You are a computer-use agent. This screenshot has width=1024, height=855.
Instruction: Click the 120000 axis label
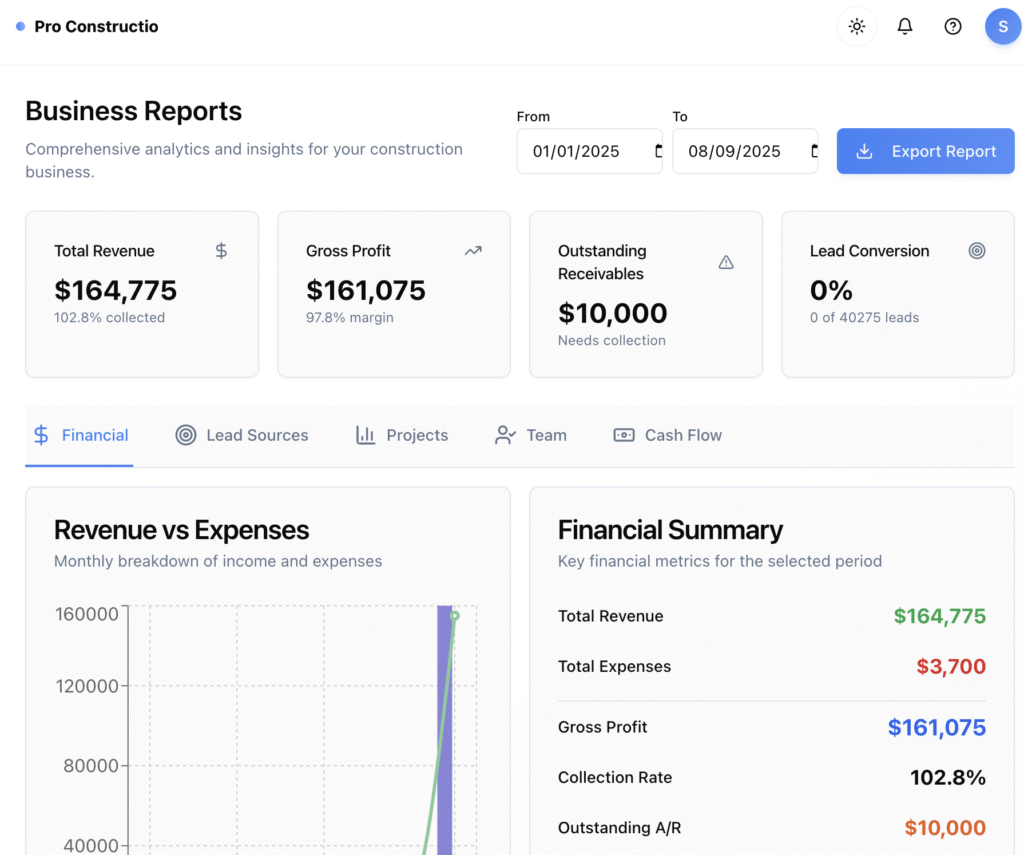87,686
